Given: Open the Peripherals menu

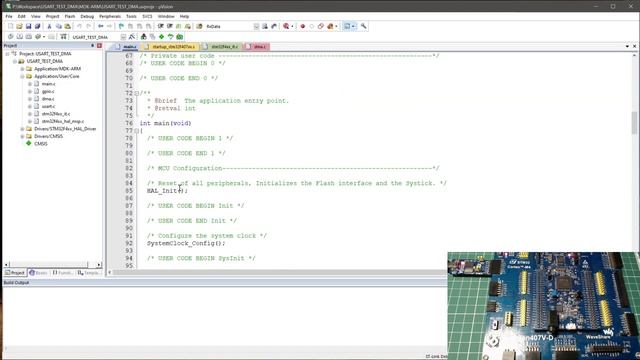Looking at the screenshot, I should 110,16.
